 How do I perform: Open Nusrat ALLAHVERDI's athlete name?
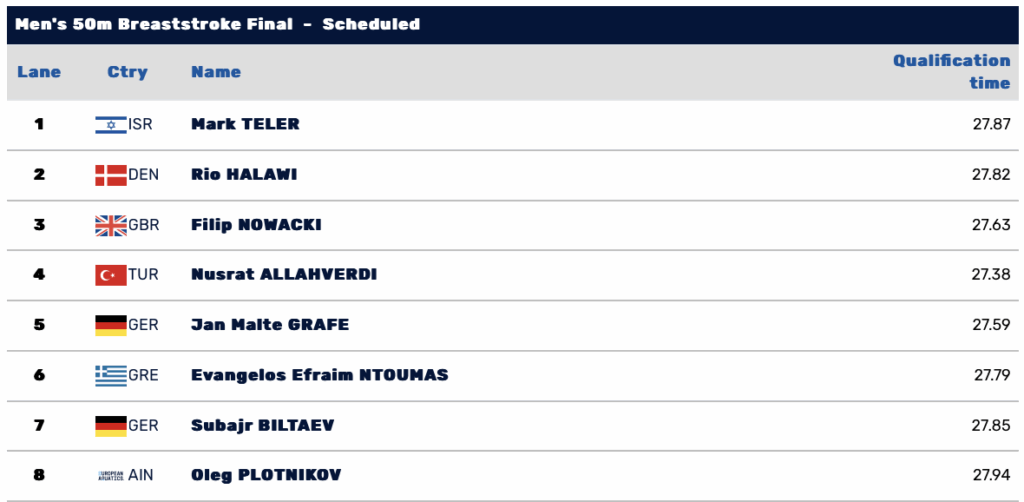pyautogui.click(x=283, y=275)
